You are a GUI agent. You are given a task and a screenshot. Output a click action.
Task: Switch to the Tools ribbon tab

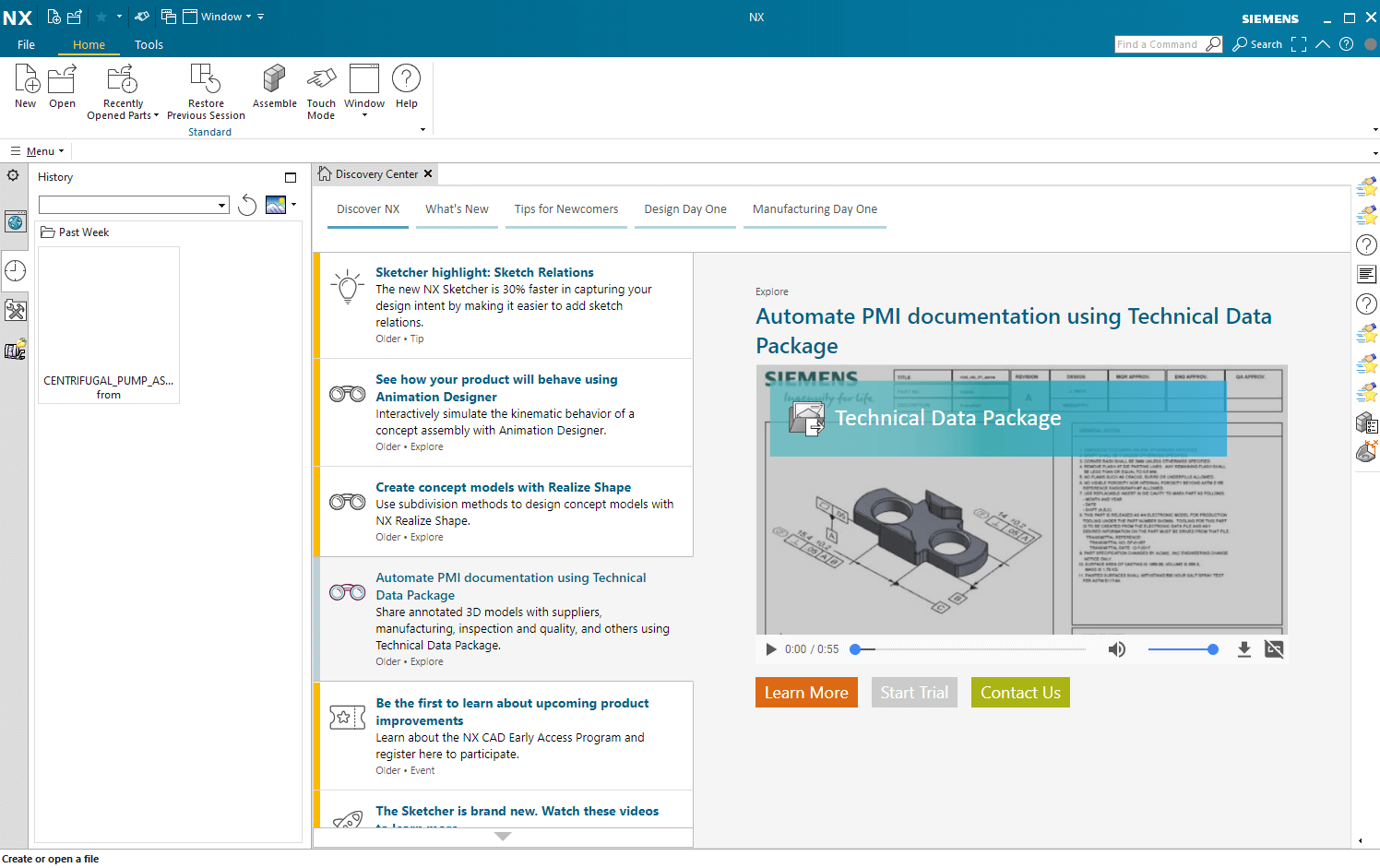tap(149, 44)
